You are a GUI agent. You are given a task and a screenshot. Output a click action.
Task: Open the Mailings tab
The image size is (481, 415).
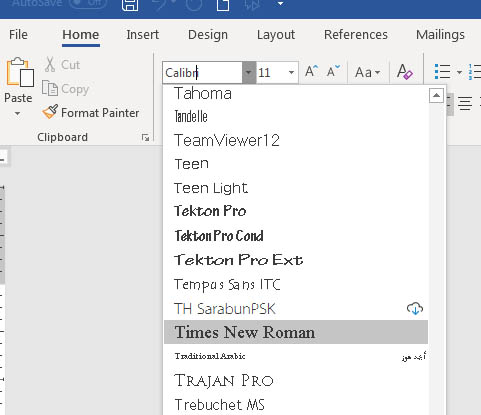[440, 35]
